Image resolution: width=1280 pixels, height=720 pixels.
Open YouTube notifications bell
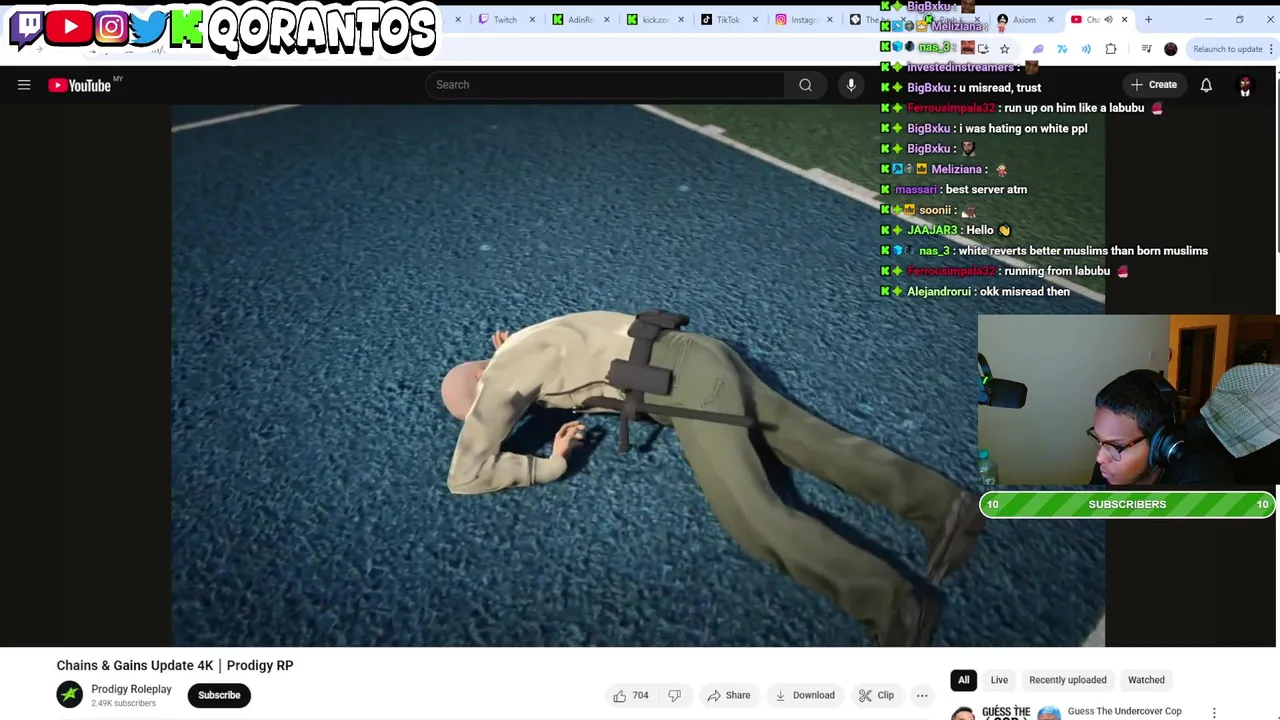coord(1206,85)
